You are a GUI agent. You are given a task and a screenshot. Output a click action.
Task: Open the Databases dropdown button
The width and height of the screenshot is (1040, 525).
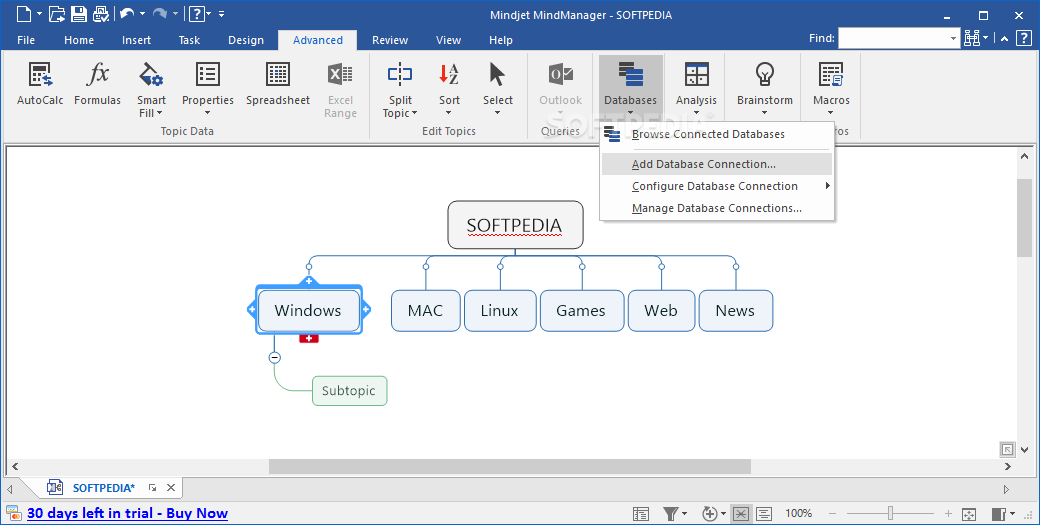coord(630,89)
